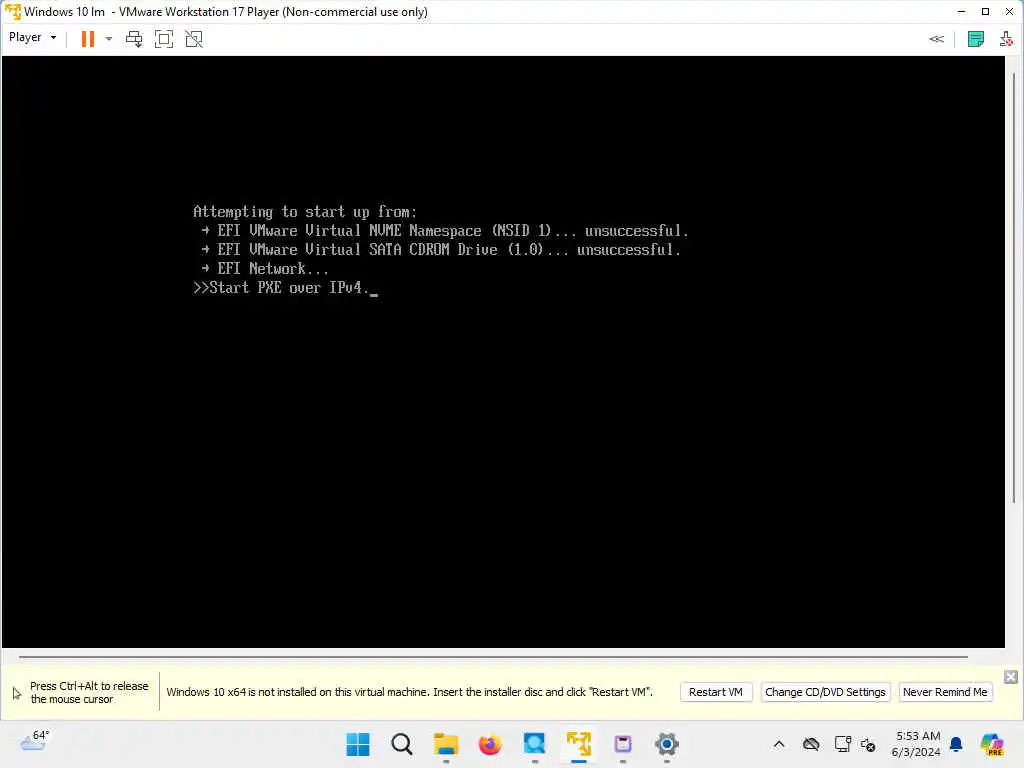
Task: Click the horizontal scrollbar below the console
Action: pos(493,656)
